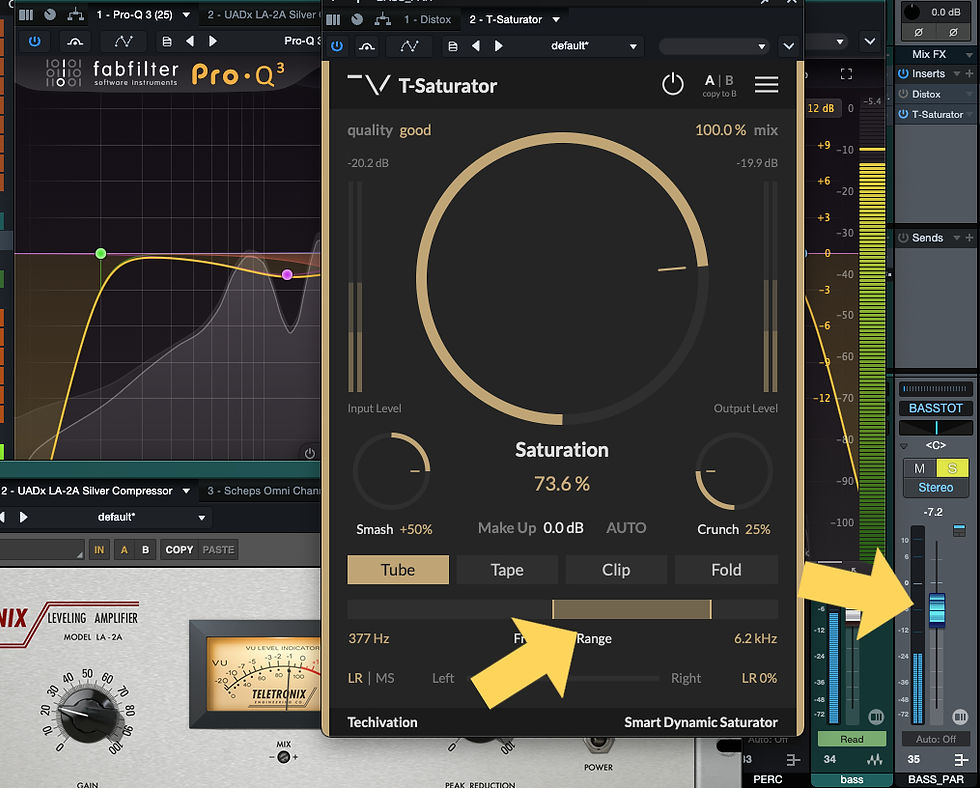Click the large Saturation knob
The image size is (980, 788).
562,278
